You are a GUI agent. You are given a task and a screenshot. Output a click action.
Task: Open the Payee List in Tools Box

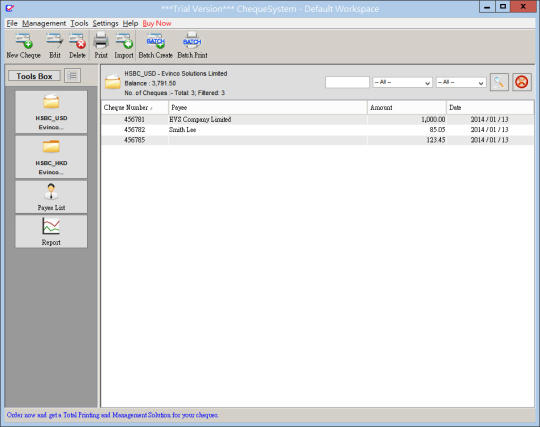[x=51, y=197]
